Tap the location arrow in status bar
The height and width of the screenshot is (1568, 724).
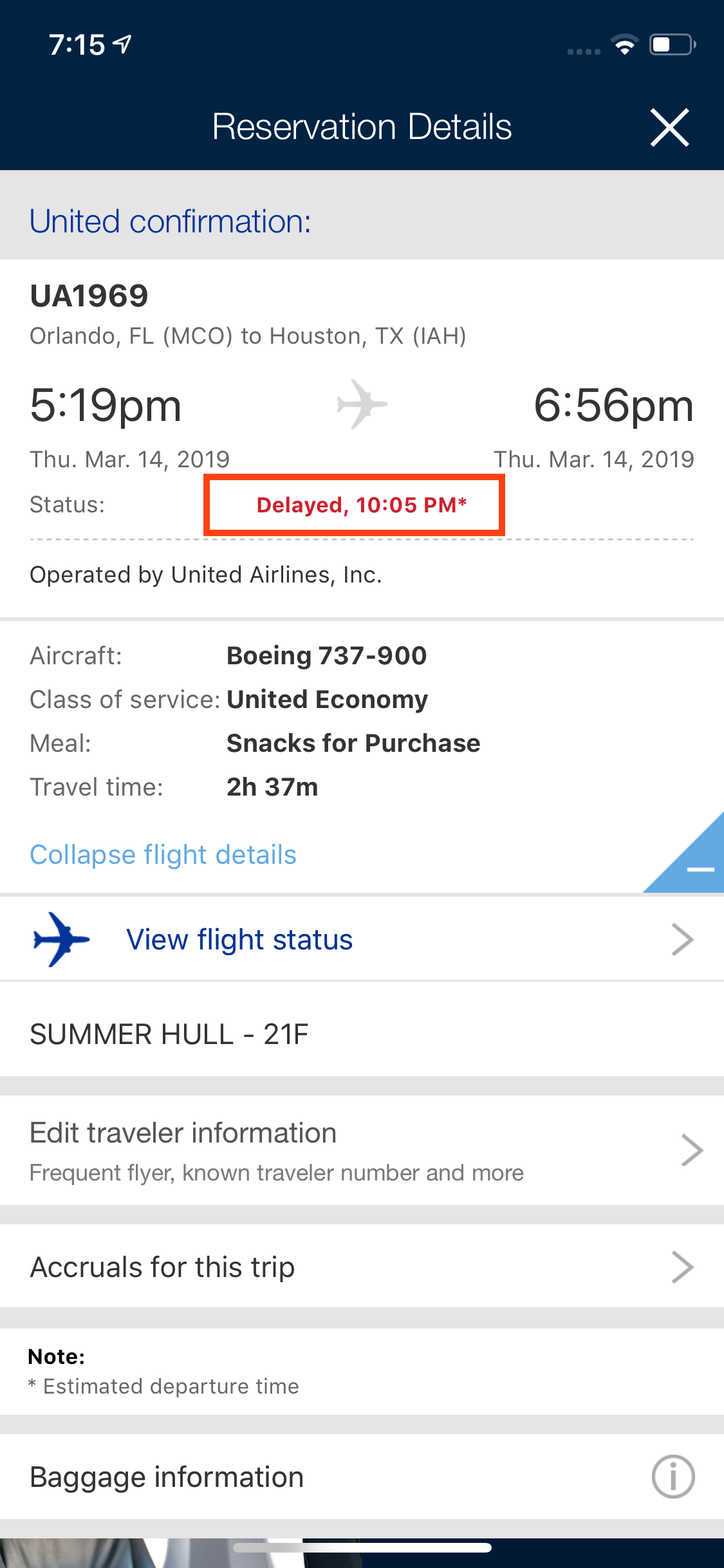pos(122,44)
